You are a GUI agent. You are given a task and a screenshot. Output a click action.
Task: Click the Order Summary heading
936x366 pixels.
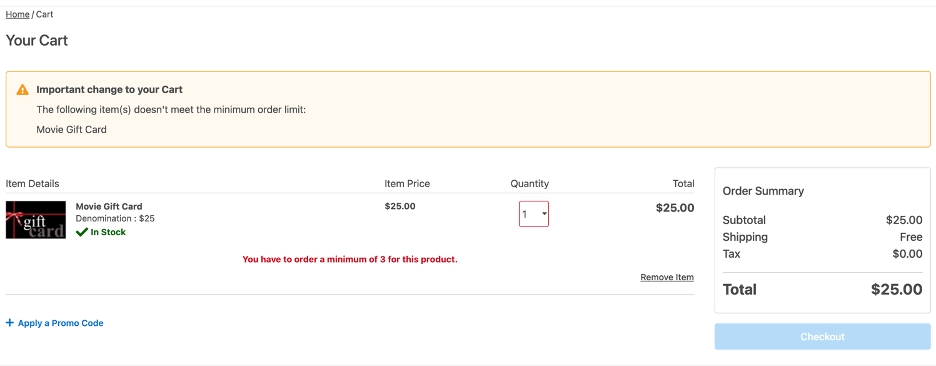point(763,191)
